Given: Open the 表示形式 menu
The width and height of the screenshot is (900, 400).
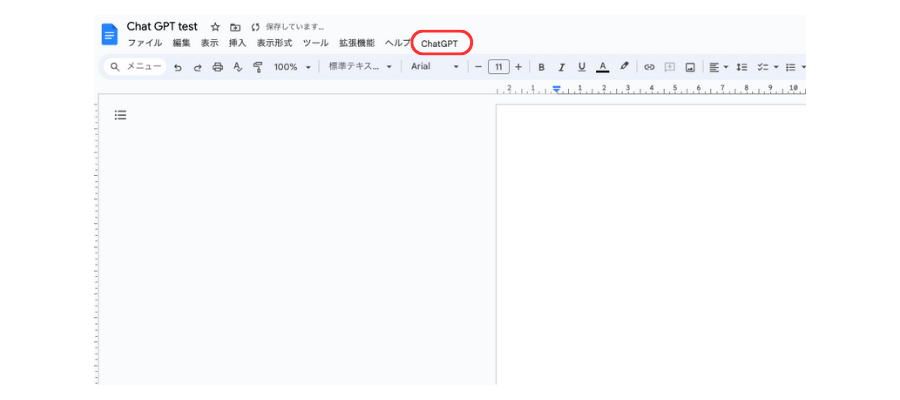Looking at the screenshot, I should pyautogui.click(x=274, y=43).
